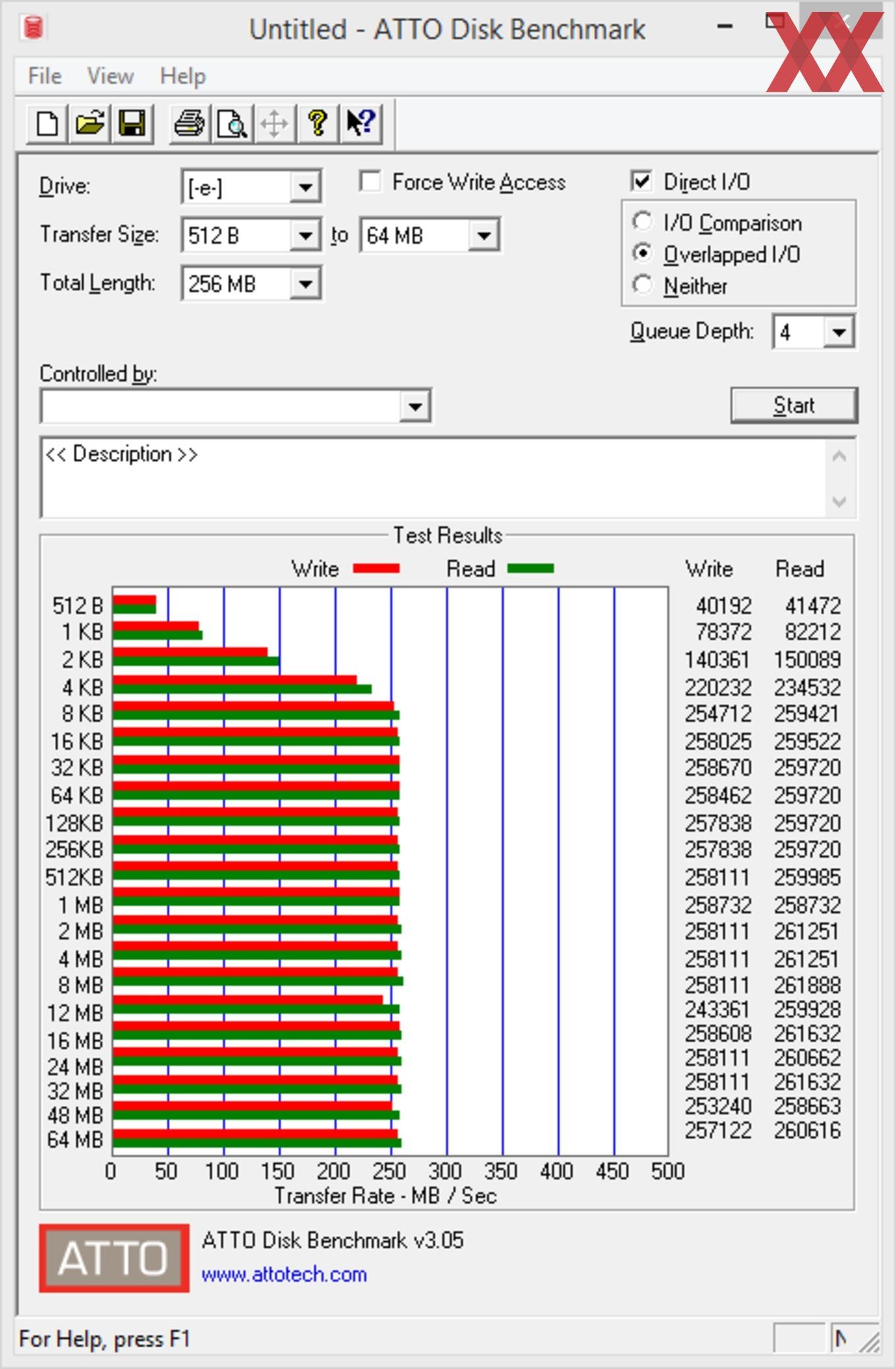This screenshot has height=1369, width=896.
Task: Click the 12 MB row label
Action: (75, 1013)
